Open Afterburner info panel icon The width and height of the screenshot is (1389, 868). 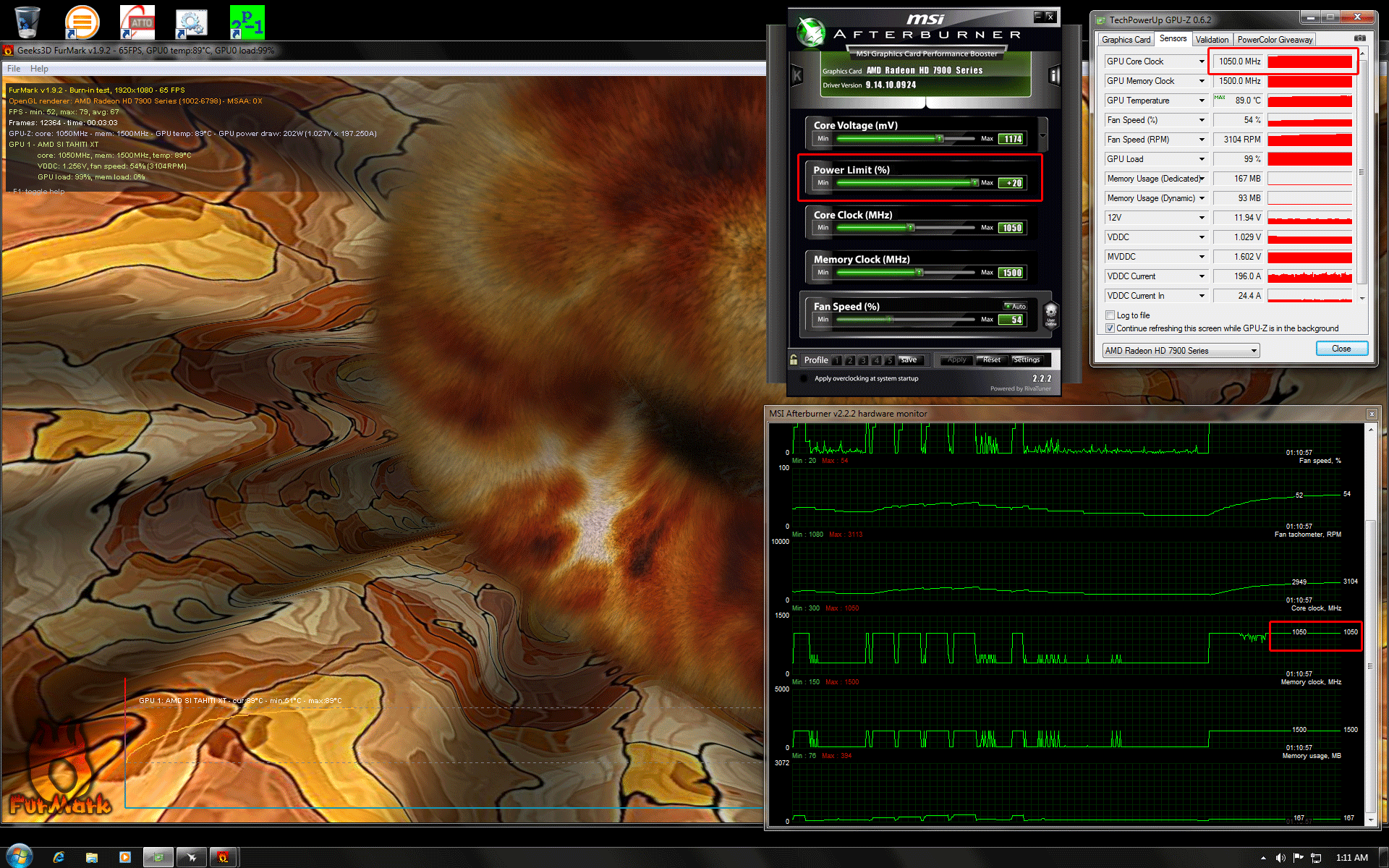click(x=1054, y=75)
